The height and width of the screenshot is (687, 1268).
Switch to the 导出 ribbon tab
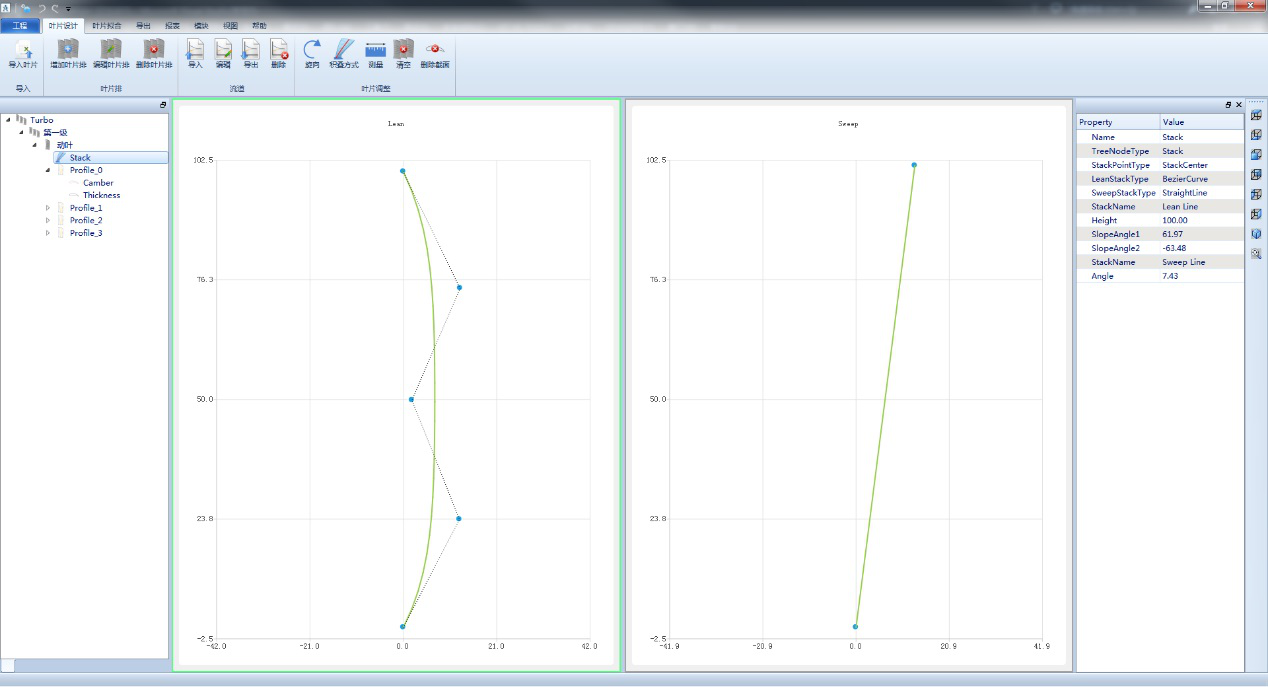143,25
